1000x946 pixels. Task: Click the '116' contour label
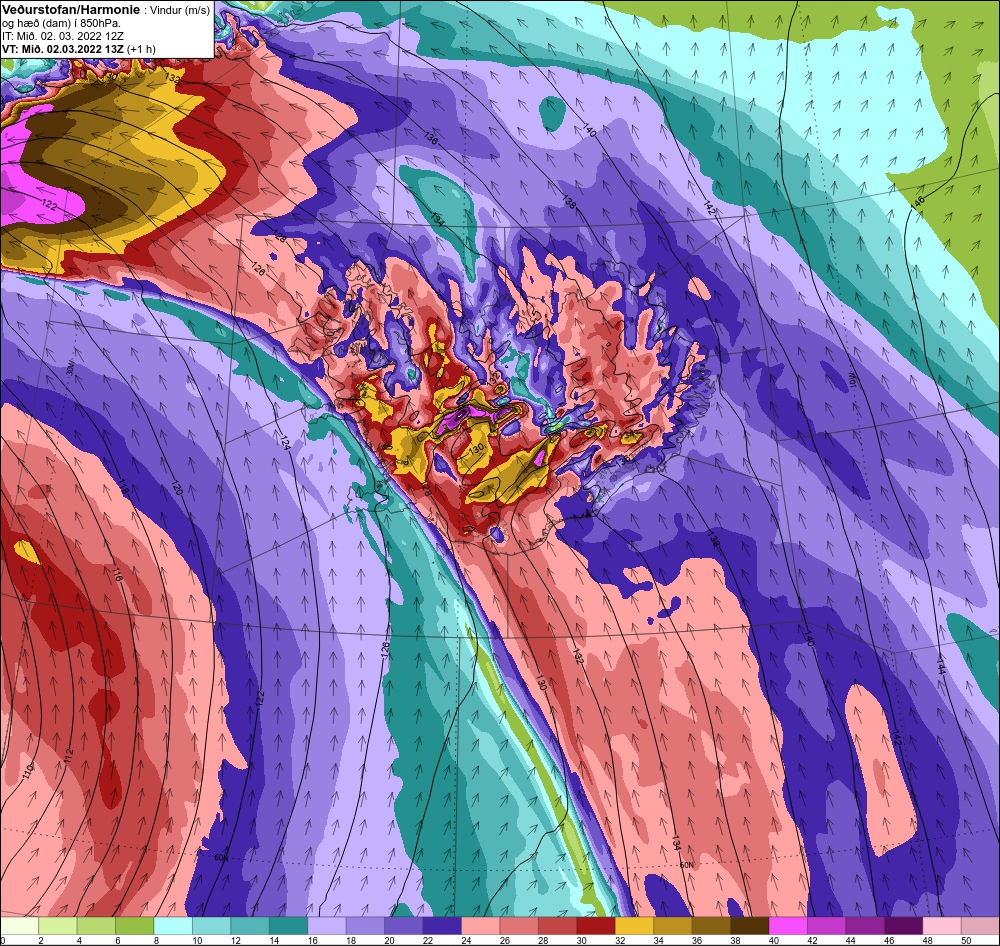click(x=117, y=572)
